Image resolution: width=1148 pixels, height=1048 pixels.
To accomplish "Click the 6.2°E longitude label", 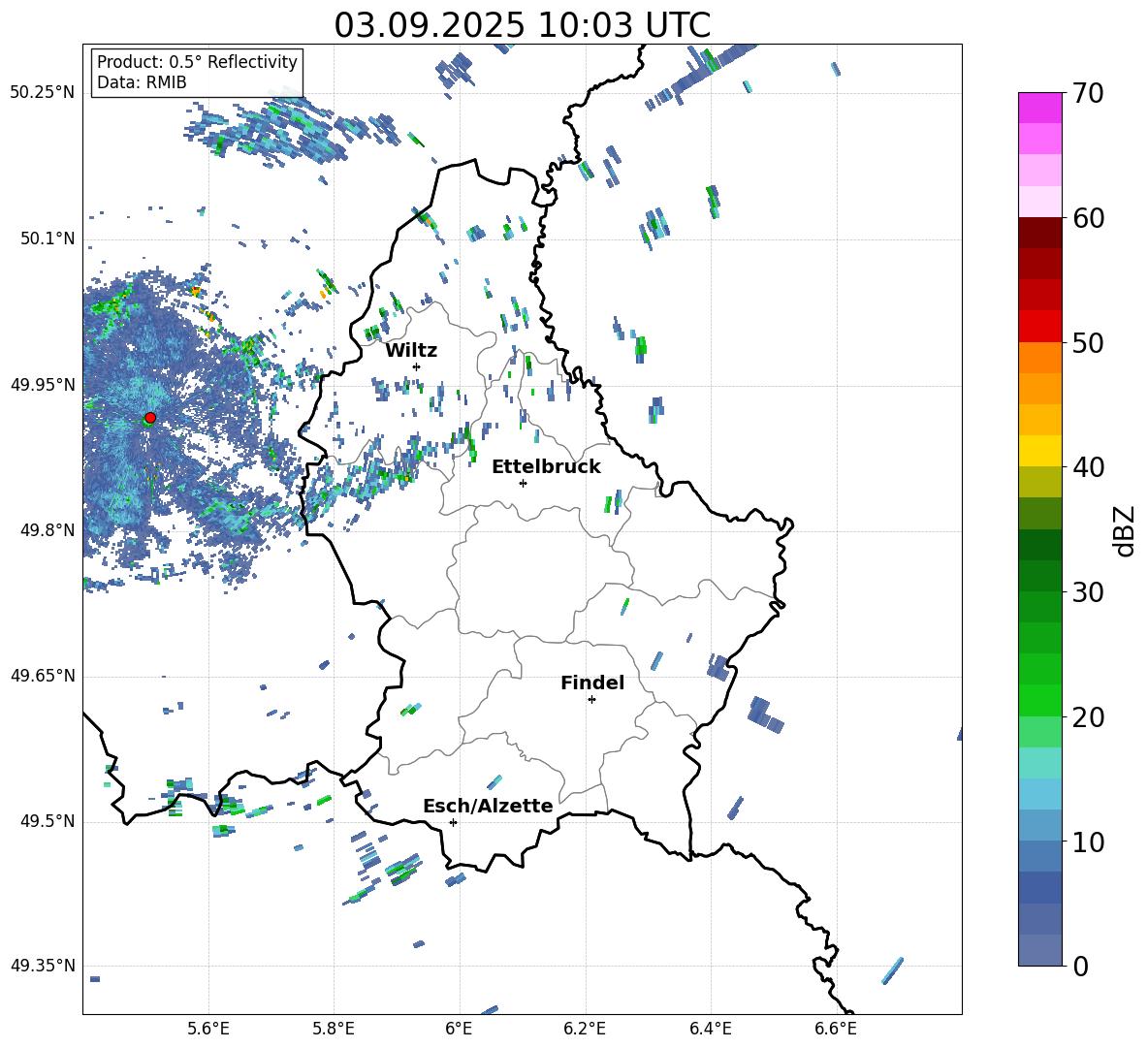I will click(585, 1029).
